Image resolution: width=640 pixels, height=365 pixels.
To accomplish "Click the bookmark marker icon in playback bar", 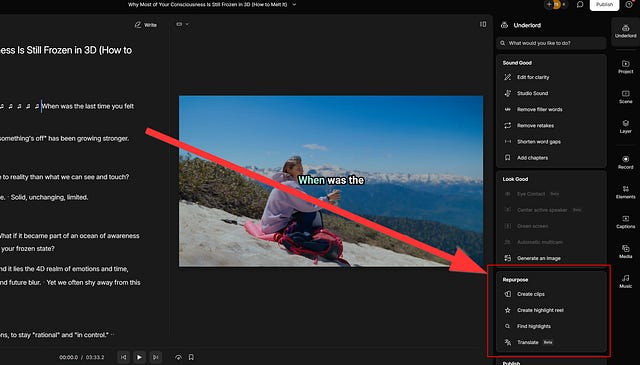I will 191,357.
